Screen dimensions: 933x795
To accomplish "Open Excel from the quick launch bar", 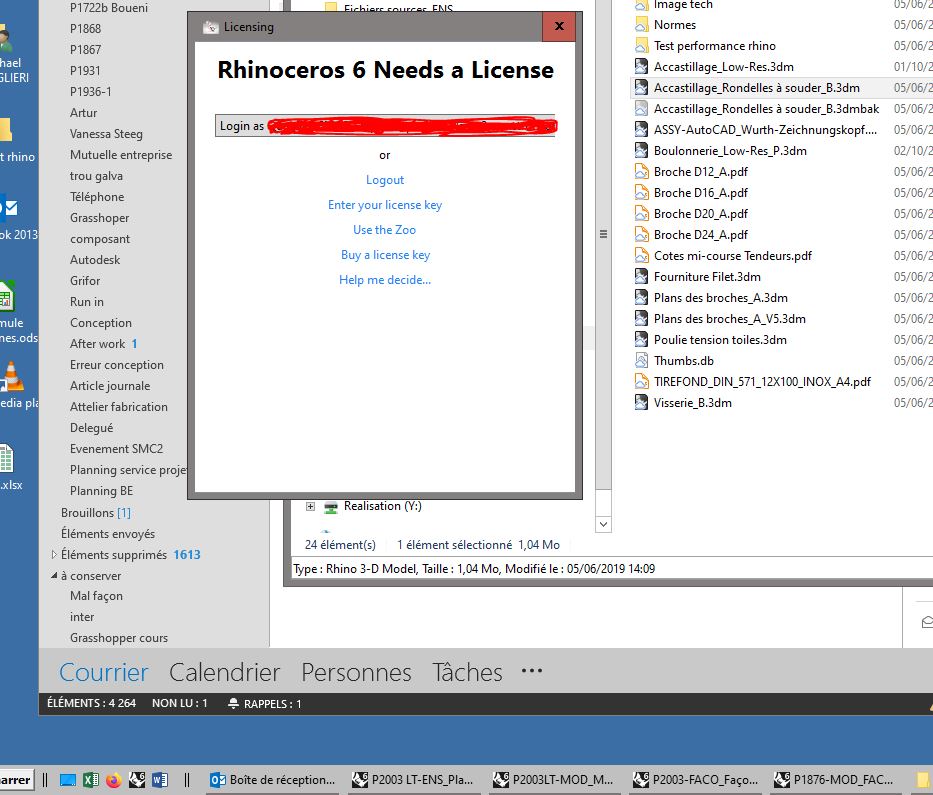I will [91, 780].
